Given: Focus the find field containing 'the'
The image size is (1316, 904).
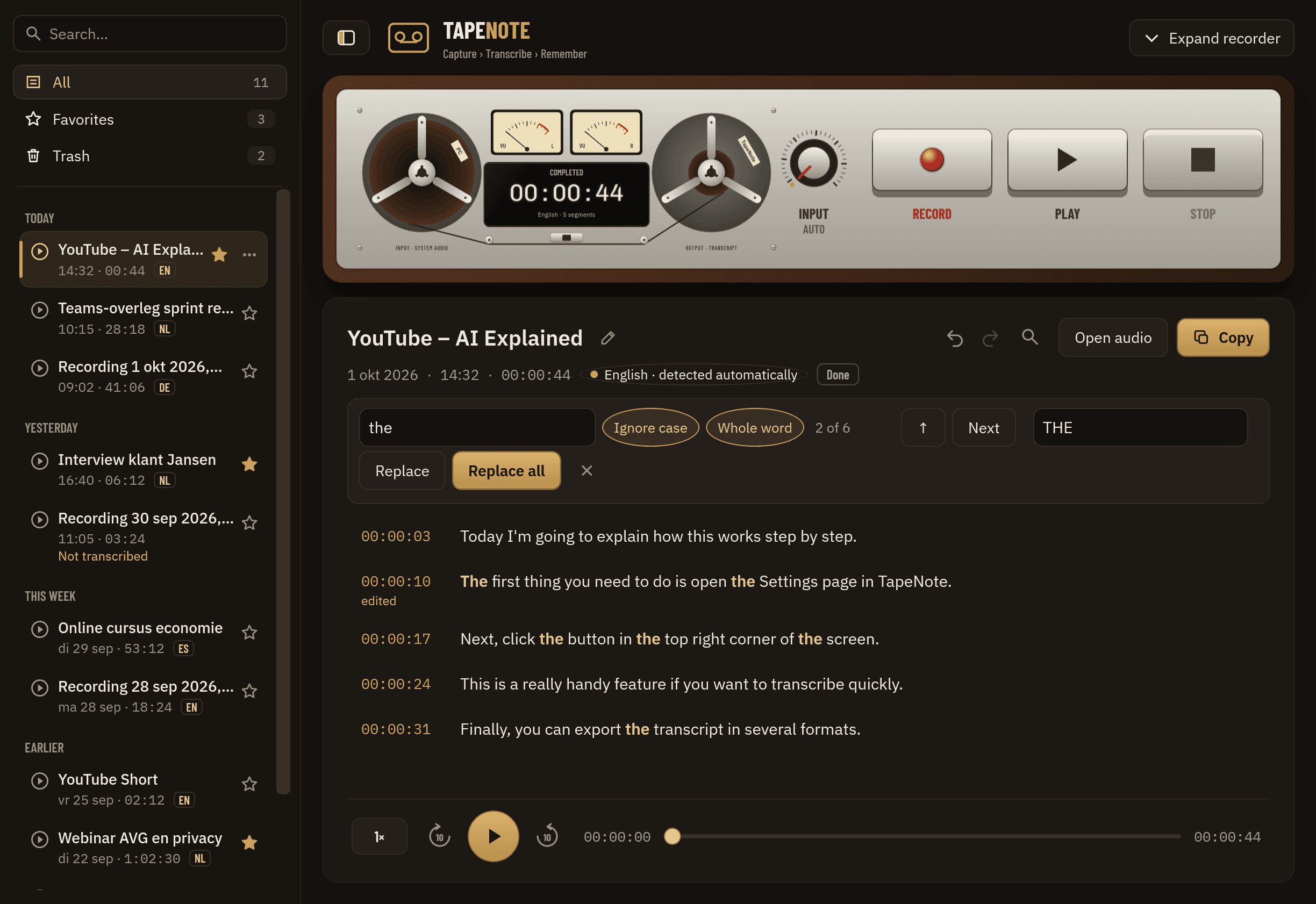Looking at the screenshot, I should coord(477,428).
